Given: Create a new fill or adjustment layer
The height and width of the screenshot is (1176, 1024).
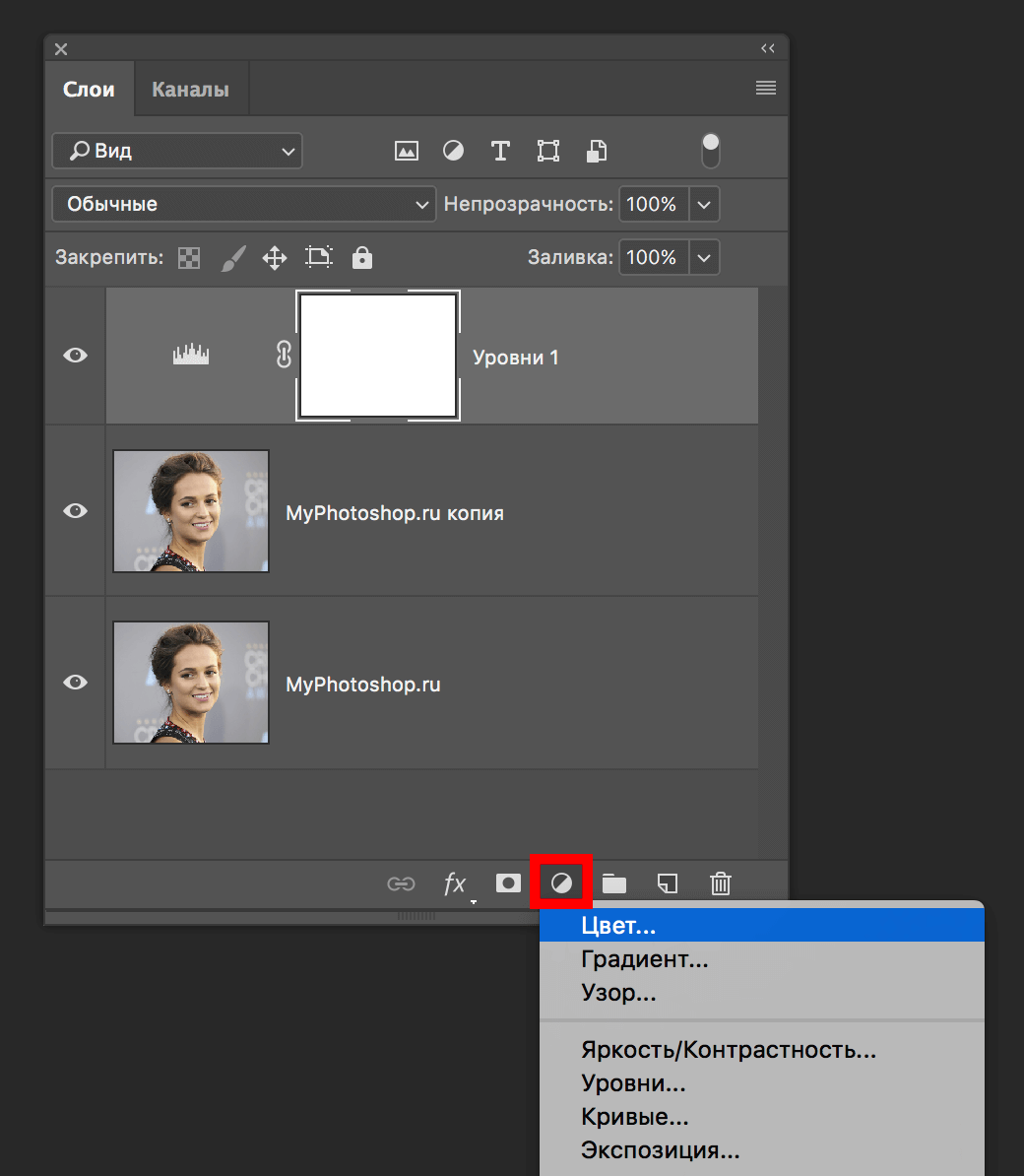Looking at the screenshot, I should tap(561, 883).
